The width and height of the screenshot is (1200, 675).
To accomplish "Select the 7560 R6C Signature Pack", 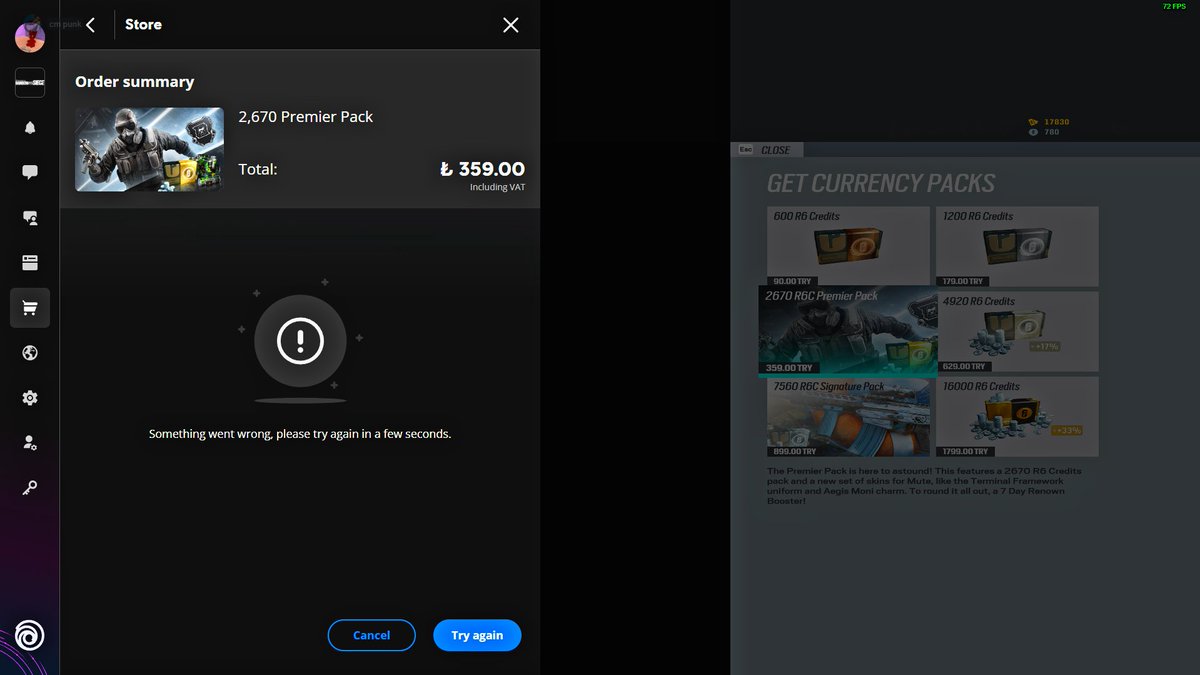I will click(x=848, y=416).
